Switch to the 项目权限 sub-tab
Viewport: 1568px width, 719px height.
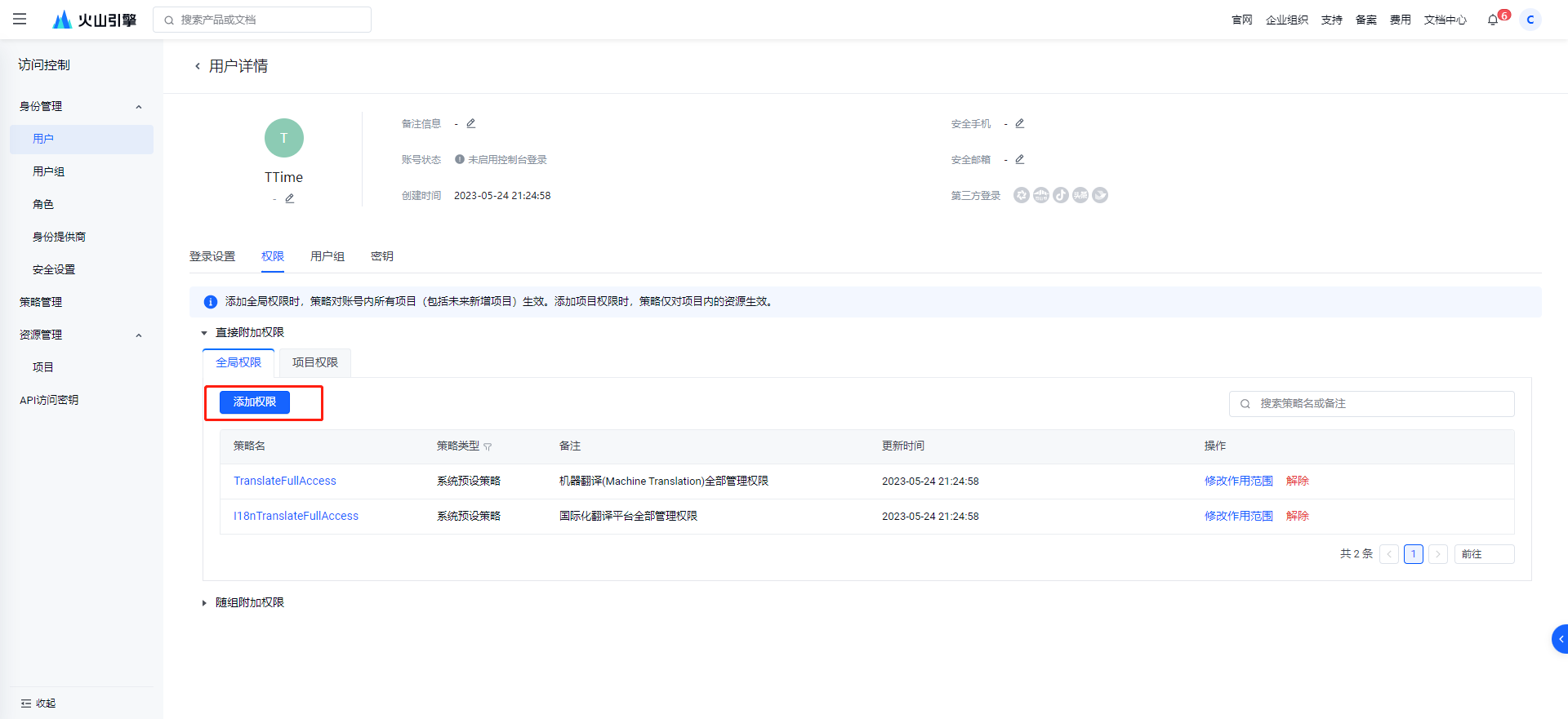point(315,362)
